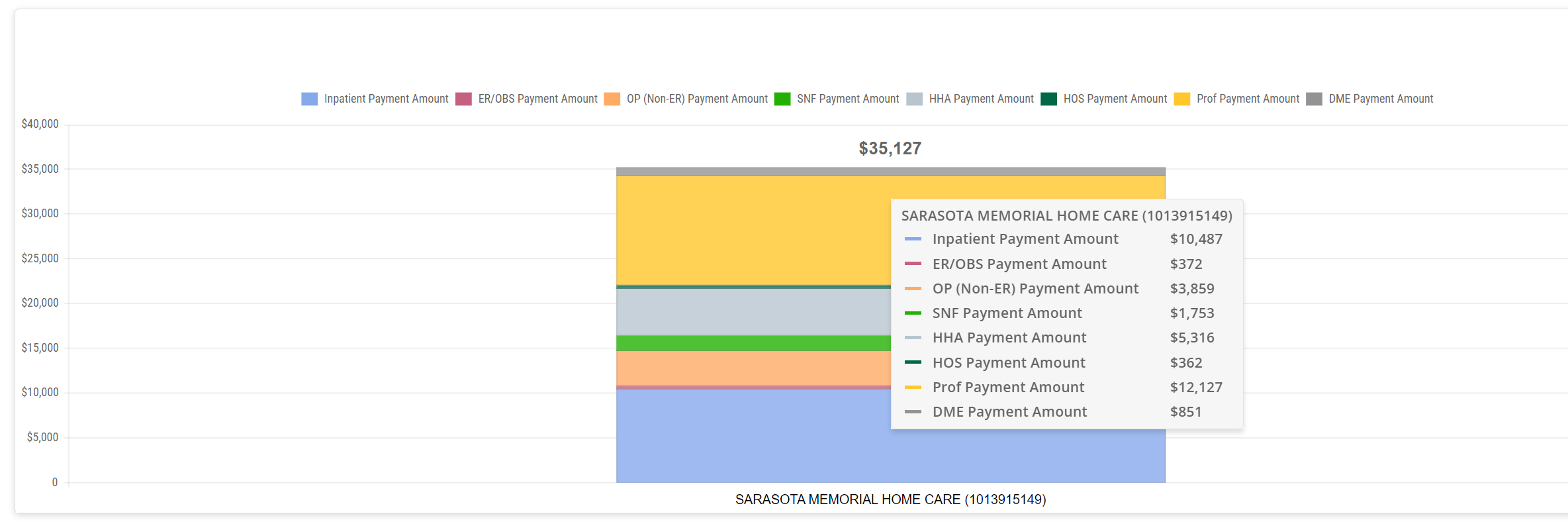Viewport: 1568px width, 522px height.
Task: Click the tooltip title SARASOTA MEMORIAL HOME CARE
Action: pos(1066,216)
